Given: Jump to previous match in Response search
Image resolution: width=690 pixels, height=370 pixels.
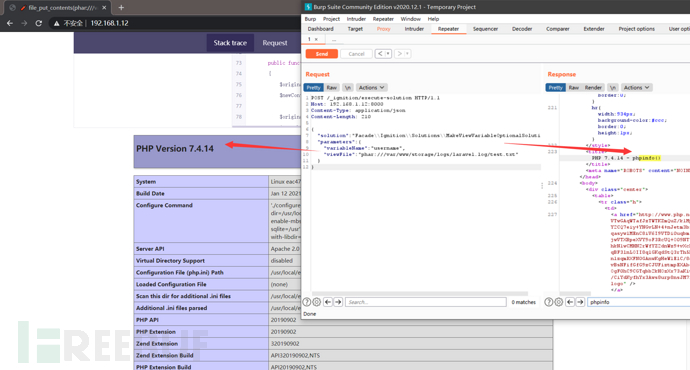Looking at the screenshot, I should coord(570,302).
